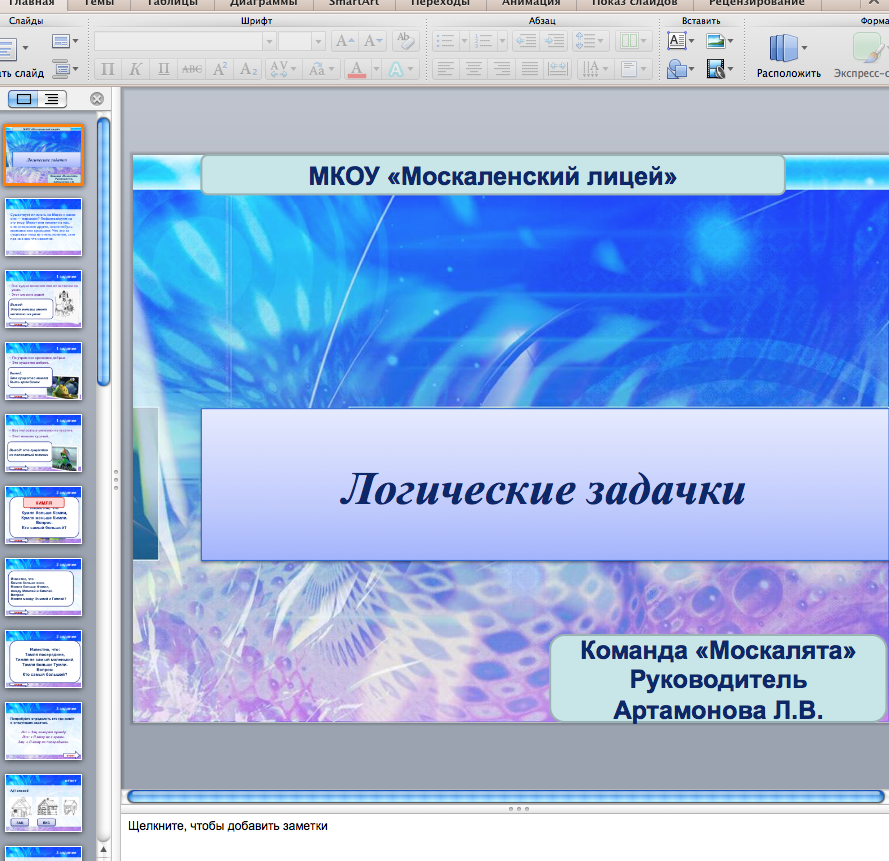Open the character spacing AV tool

click(283, 69)
